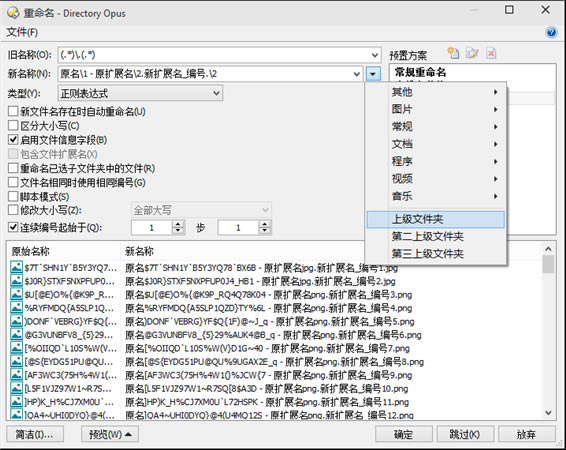Select the image file icon of [AF3WC3 row
Image resolution: width=566 pixels, height=450 pixels.
16,375
